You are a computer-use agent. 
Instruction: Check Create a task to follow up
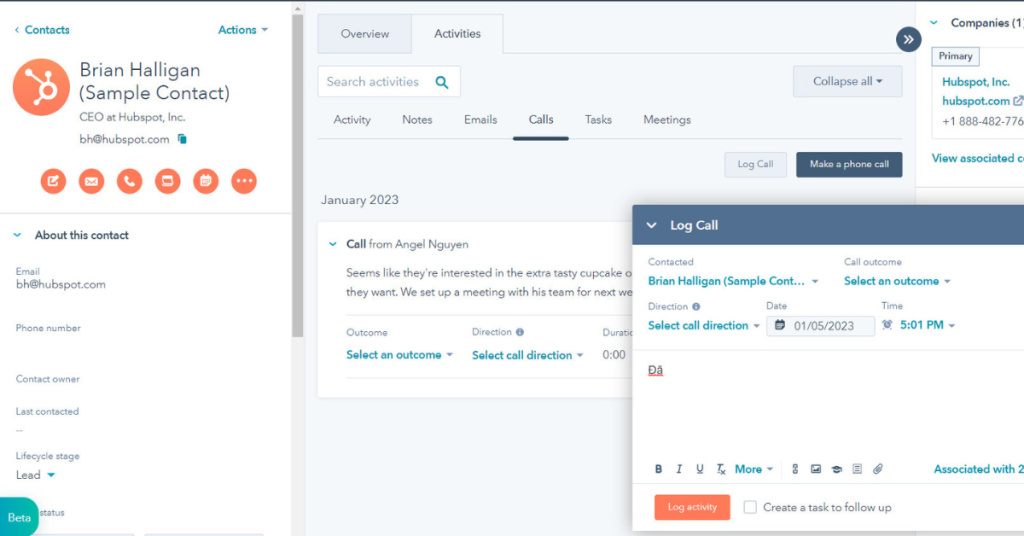click(x=750, y=507)
